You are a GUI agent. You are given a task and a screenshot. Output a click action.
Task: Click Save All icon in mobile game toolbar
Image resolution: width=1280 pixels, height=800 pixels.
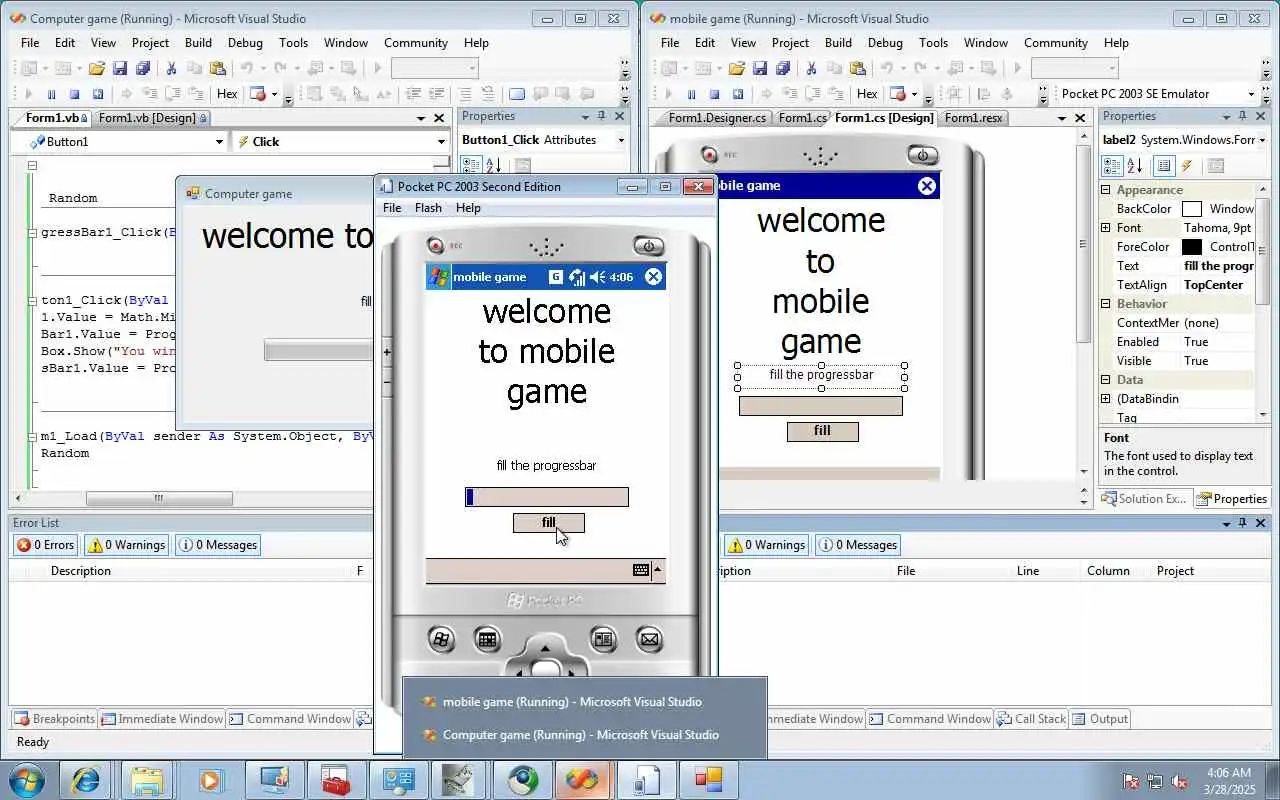(782, 68)
